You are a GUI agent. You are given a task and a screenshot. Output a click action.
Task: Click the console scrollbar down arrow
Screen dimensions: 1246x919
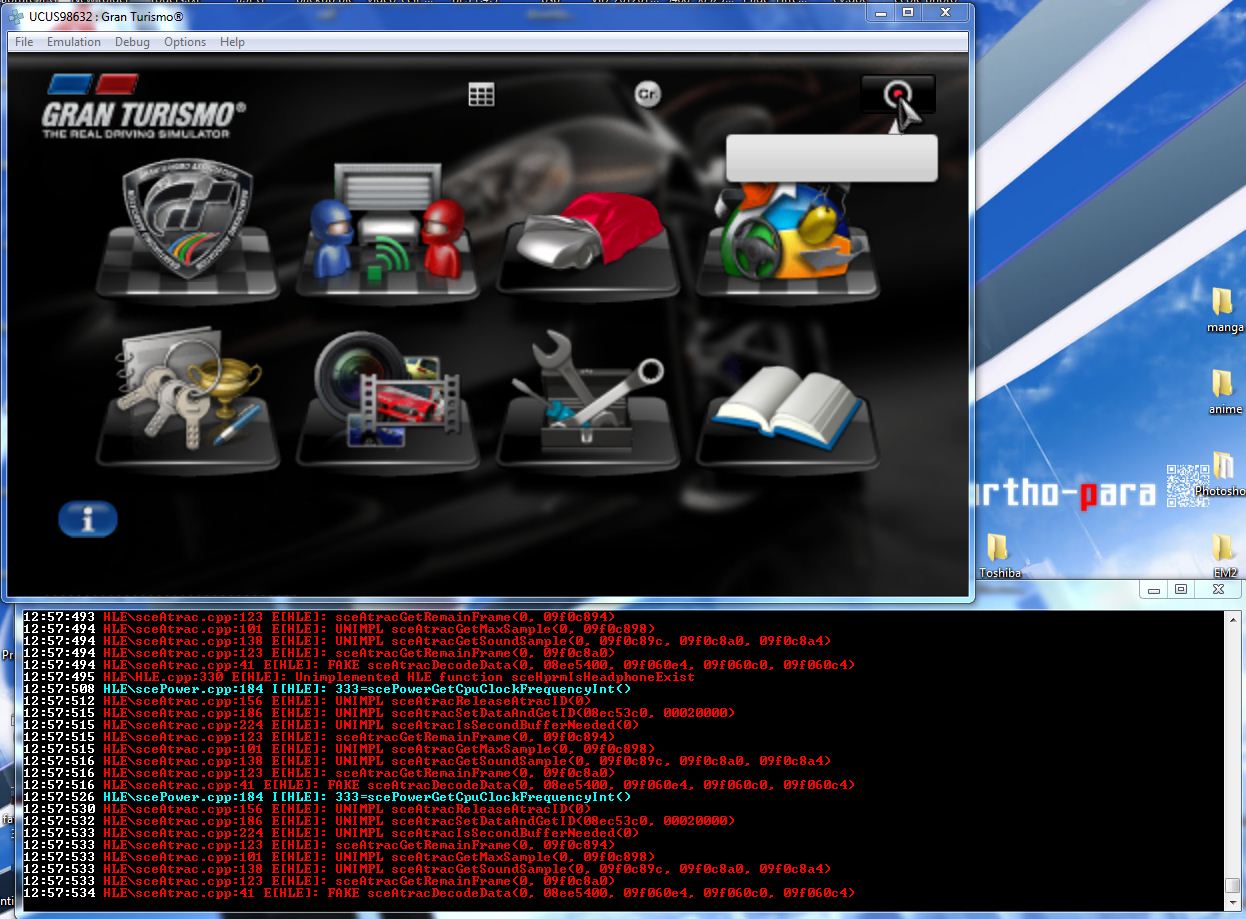1232,905
